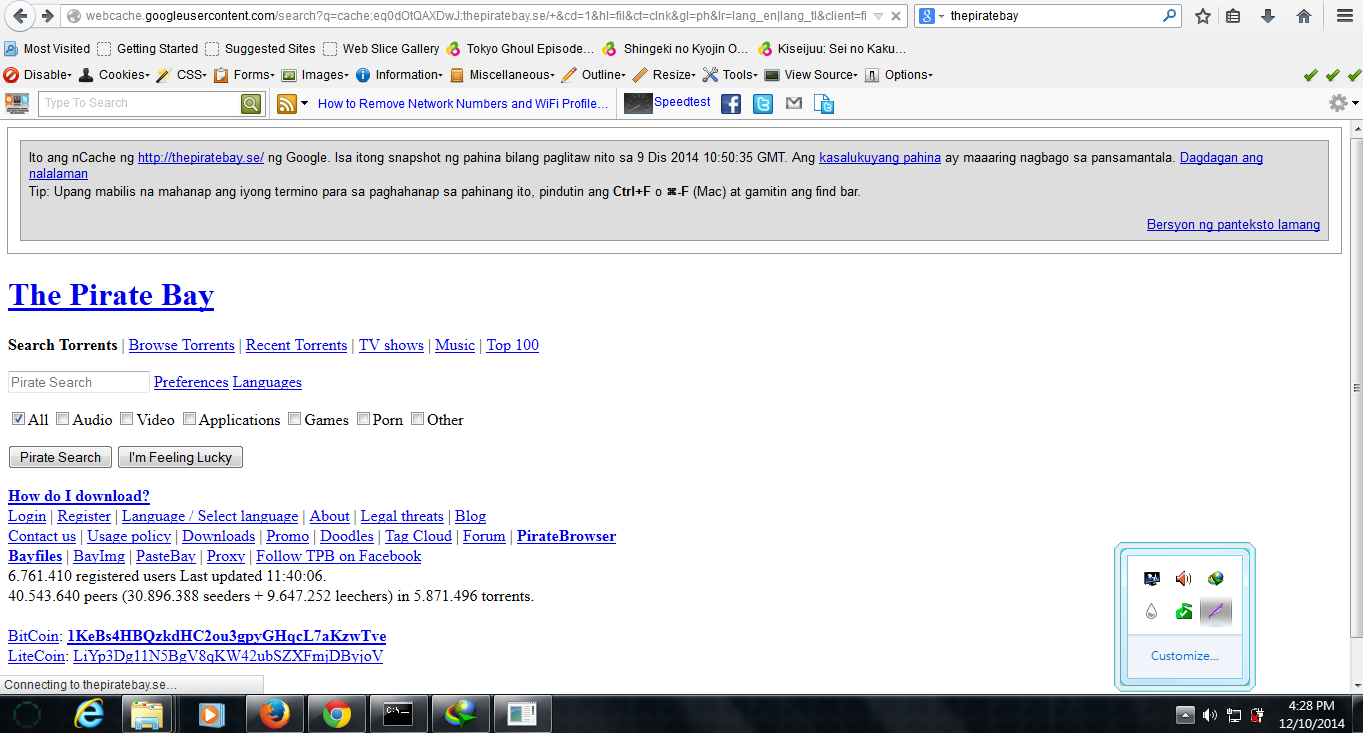
Task: Click Customize... in the tray popup
Action: click(x=1184, y=656)
